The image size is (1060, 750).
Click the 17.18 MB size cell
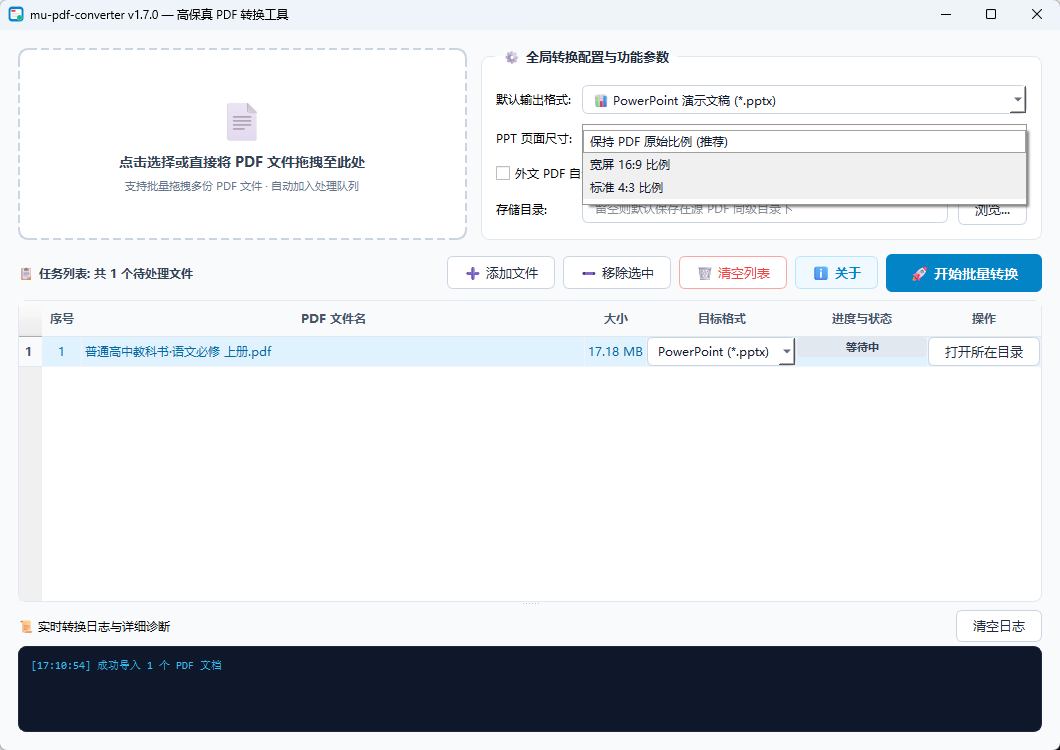point(615,352)
